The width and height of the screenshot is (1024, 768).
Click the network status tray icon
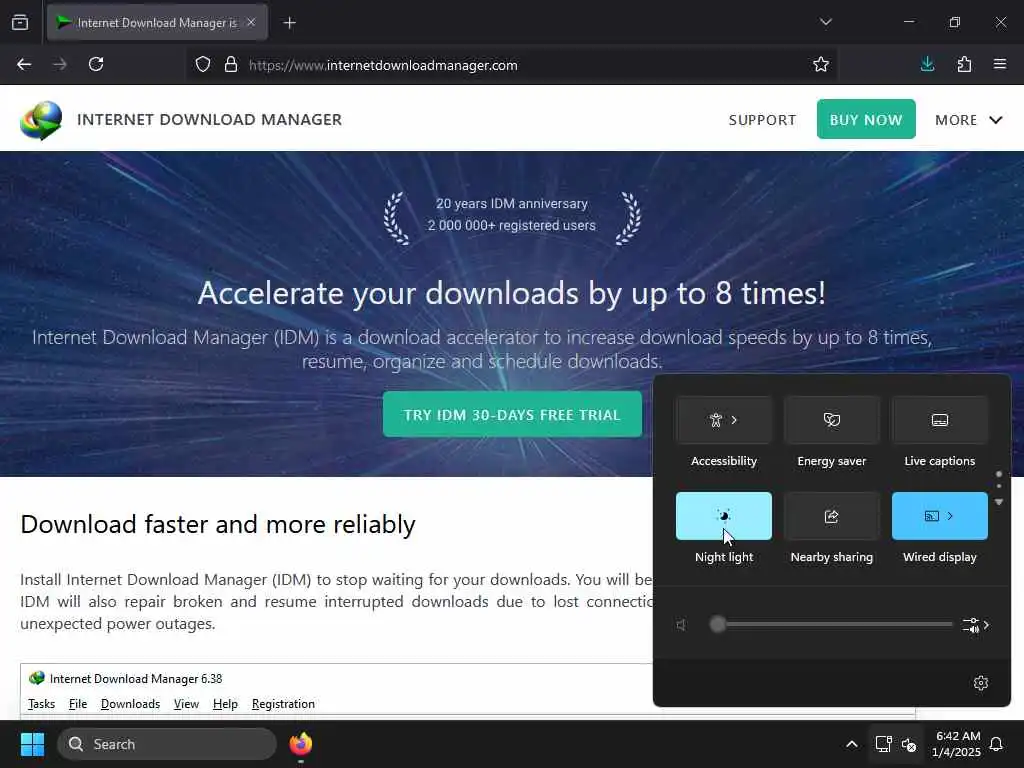[x=883, y=744]
